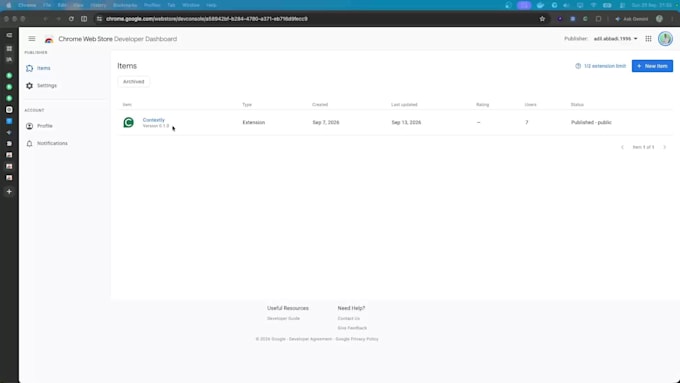The image size is (680, 383).
Task: Go to next page of items
Action: [x=664, y=147]
